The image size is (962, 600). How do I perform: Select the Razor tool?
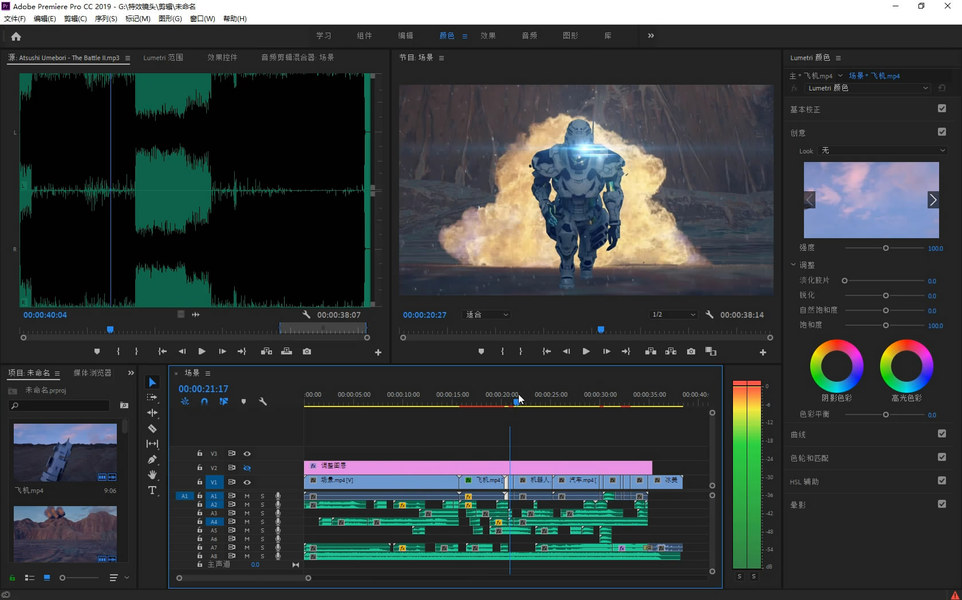152,428
